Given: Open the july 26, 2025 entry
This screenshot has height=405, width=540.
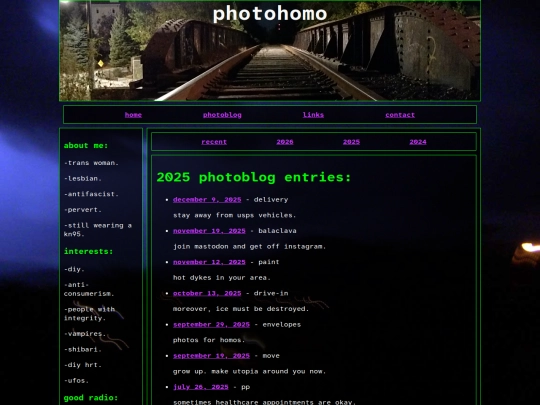Looking at the screenshot, I should [200, 387].
